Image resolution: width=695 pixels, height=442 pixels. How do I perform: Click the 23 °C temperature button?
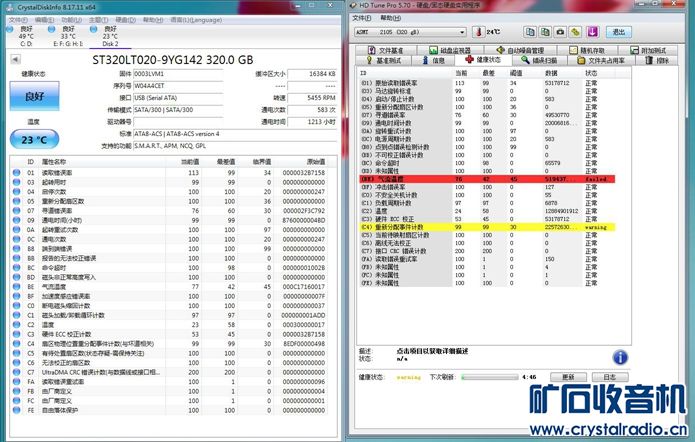tap(34, 140)
